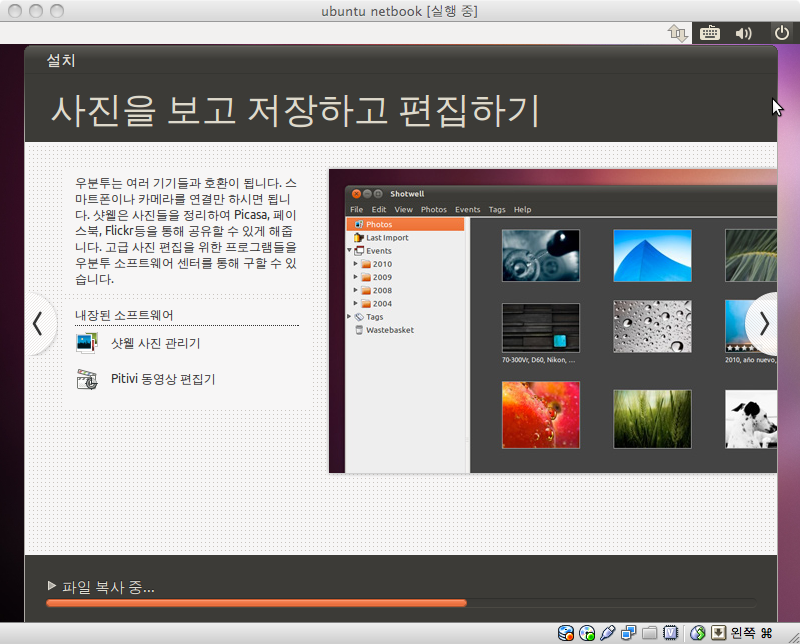This screenshot has height=644, width=800.
Task: Open the Shotwell File menu
Action: click(x=357, y=209)
